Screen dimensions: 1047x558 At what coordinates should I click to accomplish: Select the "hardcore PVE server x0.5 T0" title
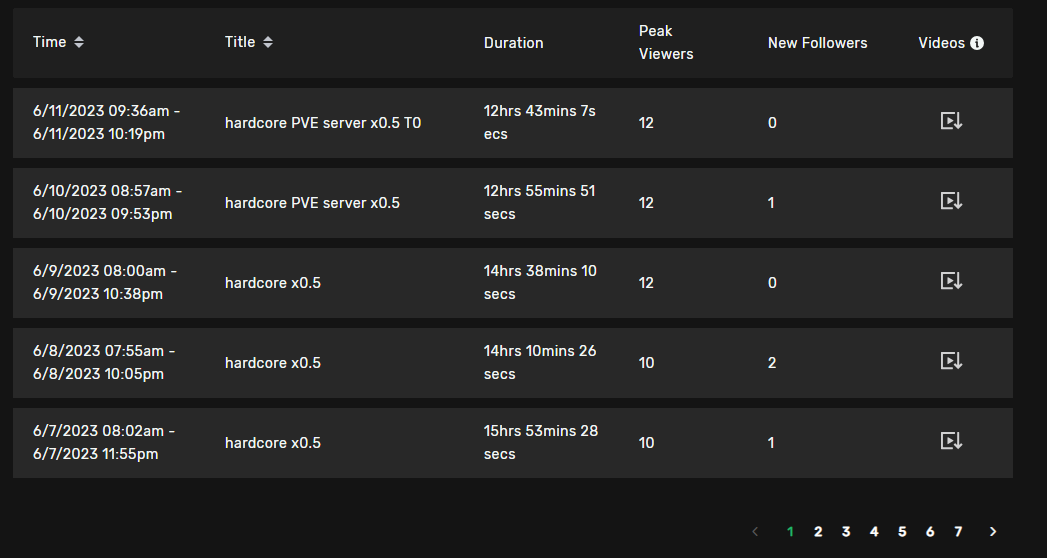(x=323, y=123)
